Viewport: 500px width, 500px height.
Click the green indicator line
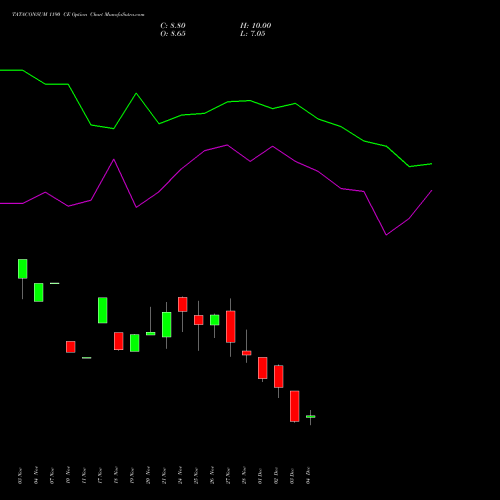click(x=216, y=107)
